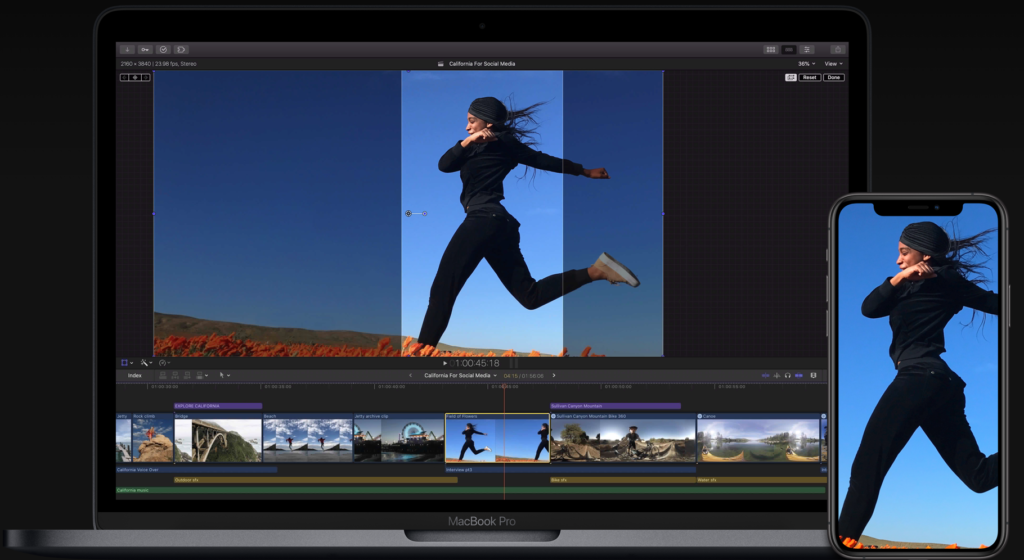This screenshot has width=1024, height=560.
Task: Click the crop position handle on canvas
Action: tap(408, 213)
